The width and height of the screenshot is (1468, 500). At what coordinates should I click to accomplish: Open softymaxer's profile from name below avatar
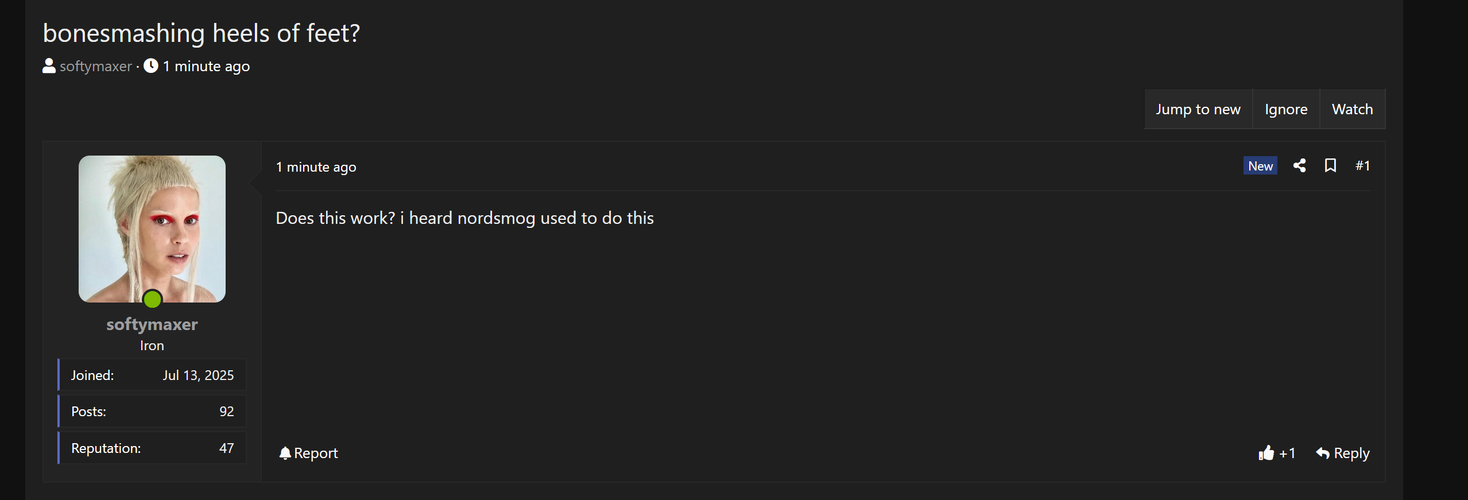[x=152, y=324]
